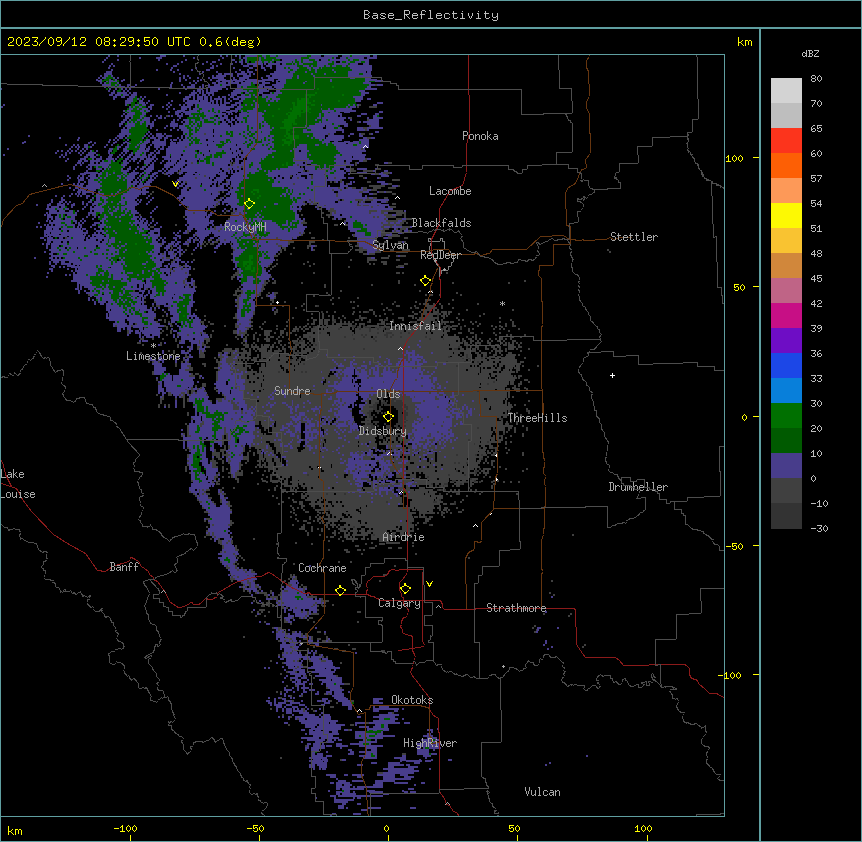Screen dimensions: 862x842
Task: Click the Lacombe city label
Action: 450,191
